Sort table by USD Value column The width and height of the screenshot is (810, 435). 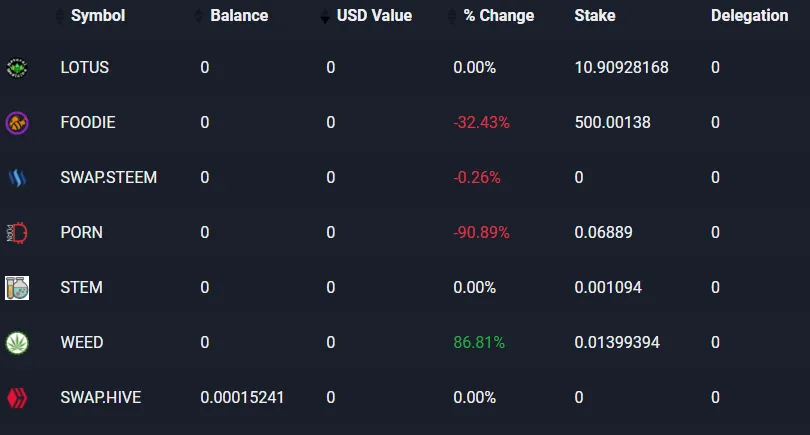tap(375, 15)
